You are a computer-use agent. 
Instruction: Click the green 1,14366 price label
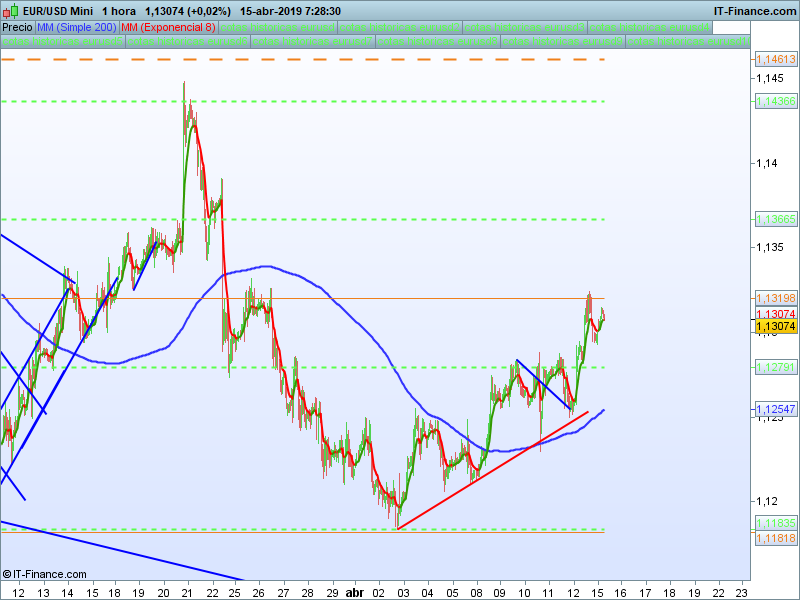(776, 101)
